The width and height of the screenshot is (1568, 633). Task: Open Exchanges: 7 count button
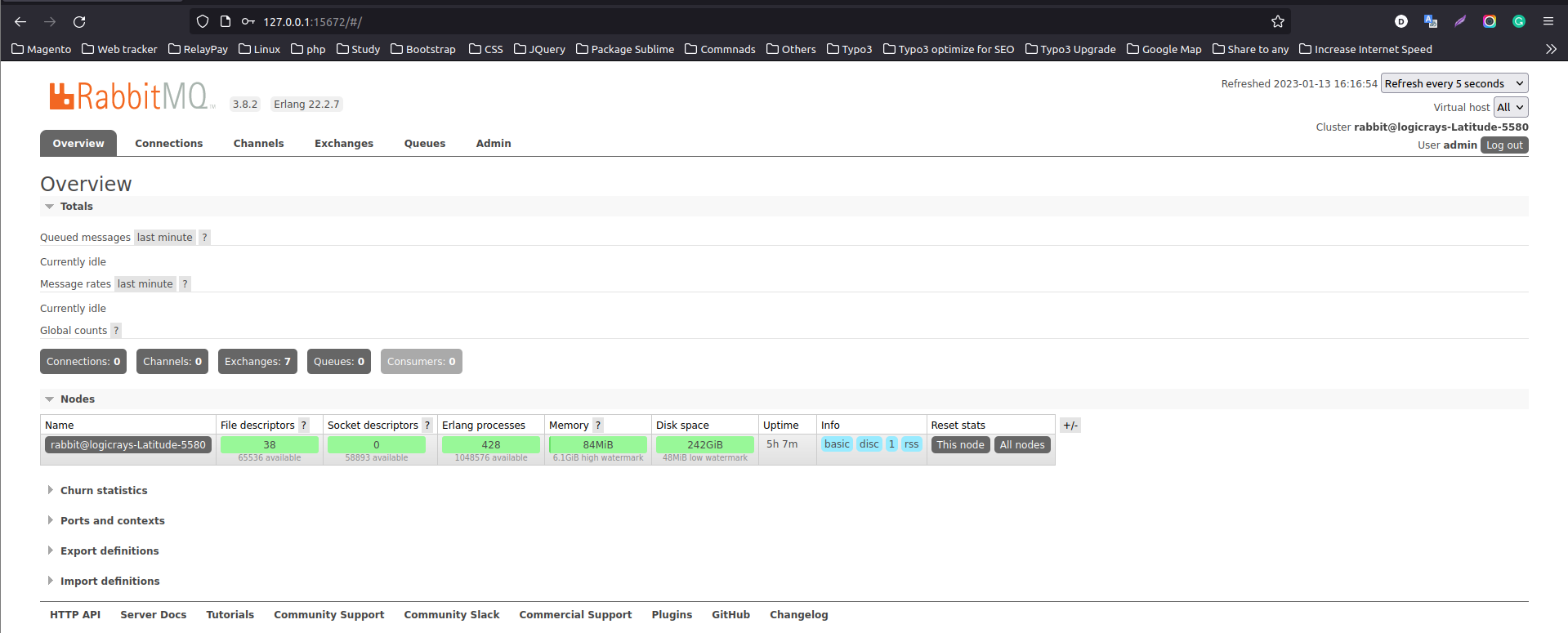pos(257,362)
